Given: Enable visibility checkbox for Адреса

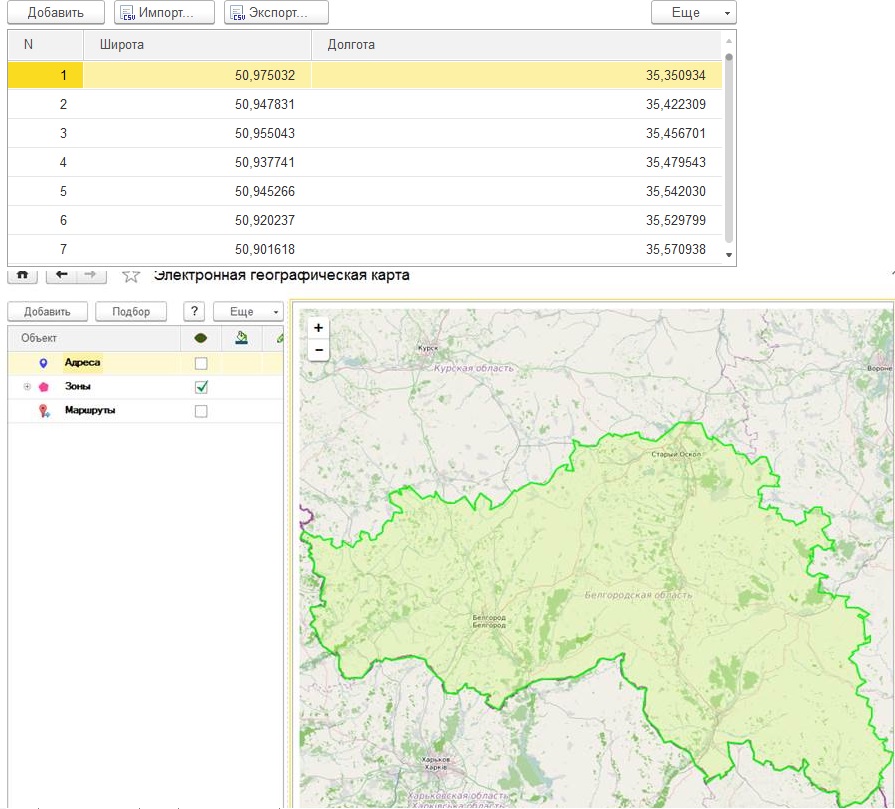Looking at the screenshot, I should click(201, 363).
